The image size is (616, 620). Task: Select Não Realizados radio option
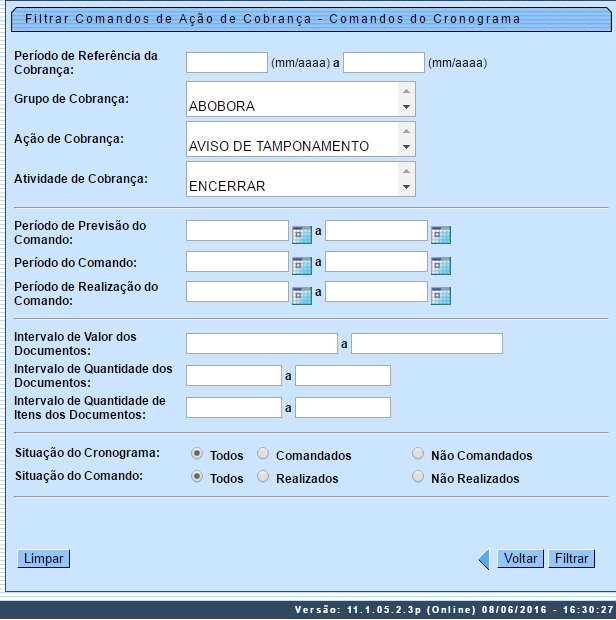(x=418, y=477)
